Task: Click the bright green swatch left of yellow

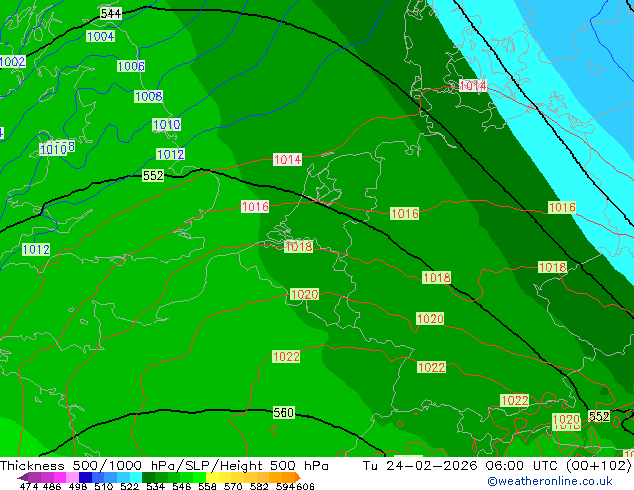Action: 200,477
